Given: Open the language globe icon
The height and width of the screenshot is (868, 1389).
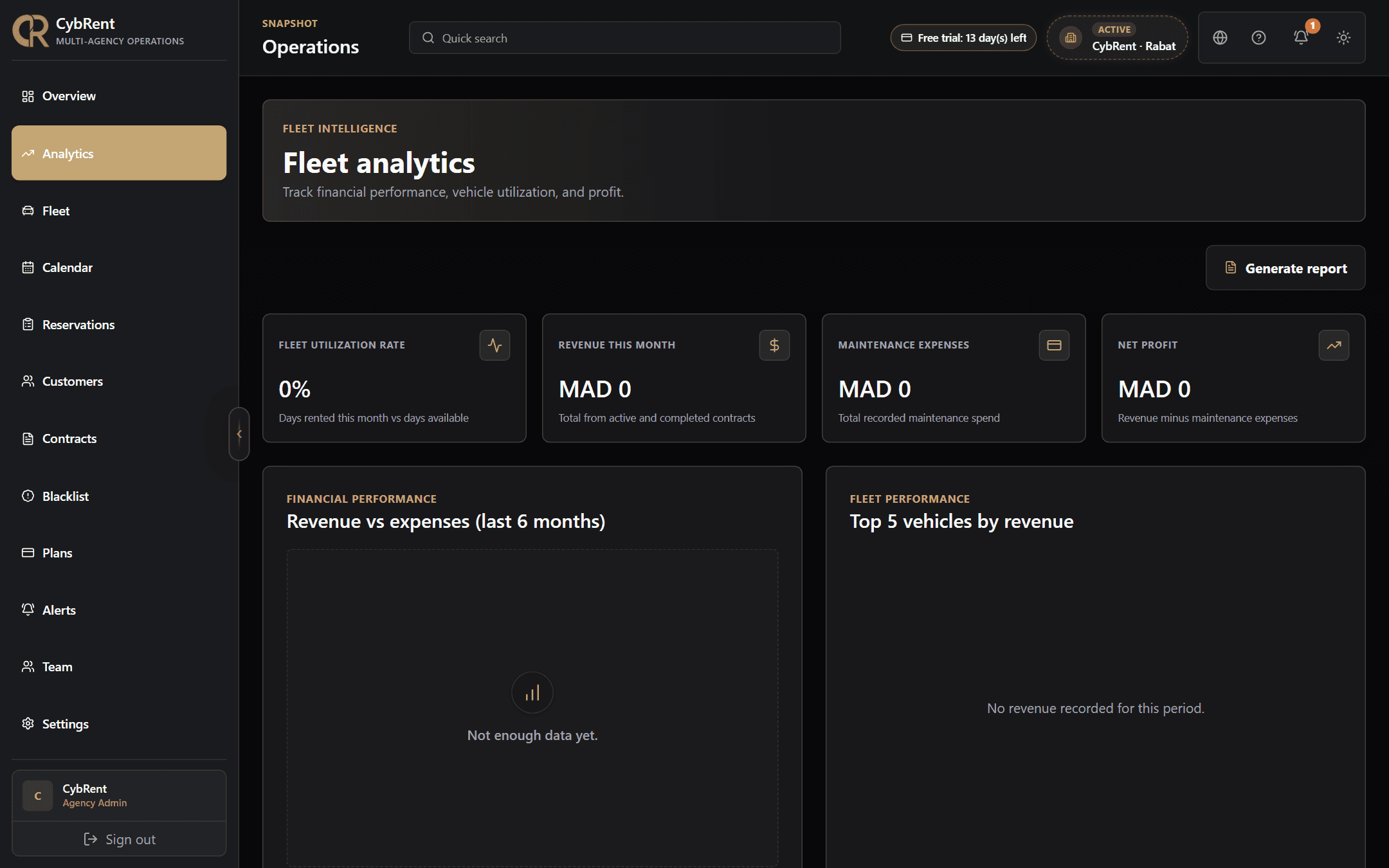Looking at the screenshot, I should click(x=1220, y=38).
